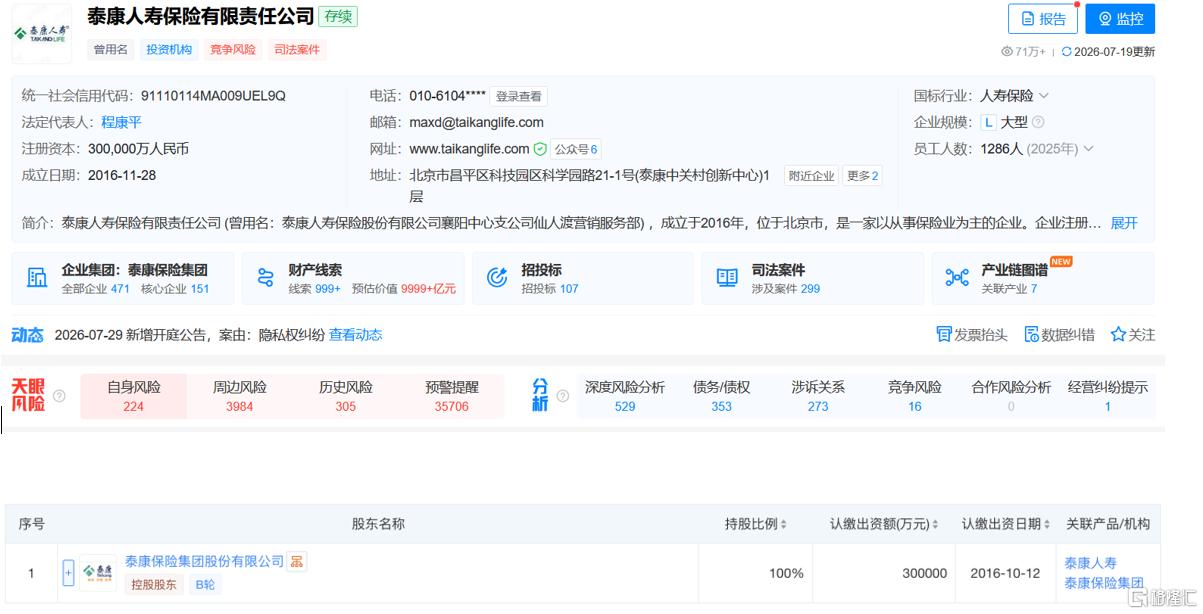Click the 发票抬头 invoice icon
Screen dimensions: 1203x614
point(943,335)
